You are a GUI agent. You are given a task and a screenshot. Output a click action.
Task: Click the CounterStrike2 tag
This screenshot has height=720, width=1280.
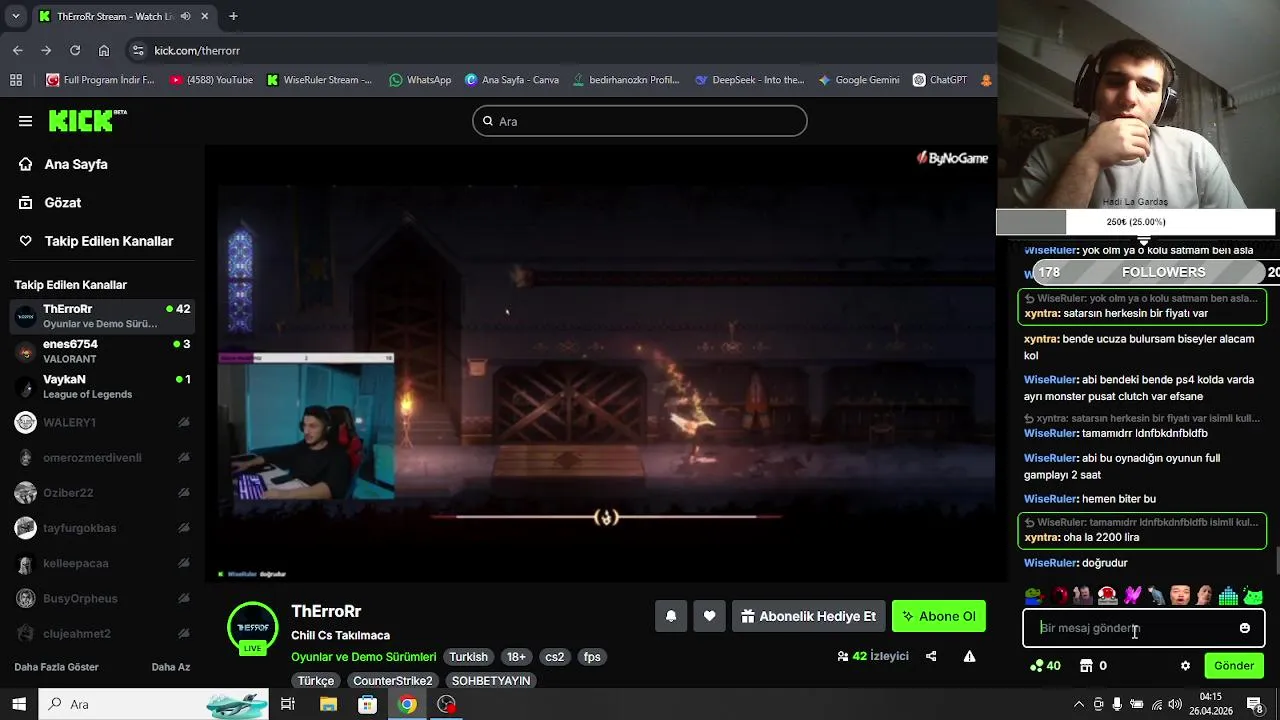point(393,680)
